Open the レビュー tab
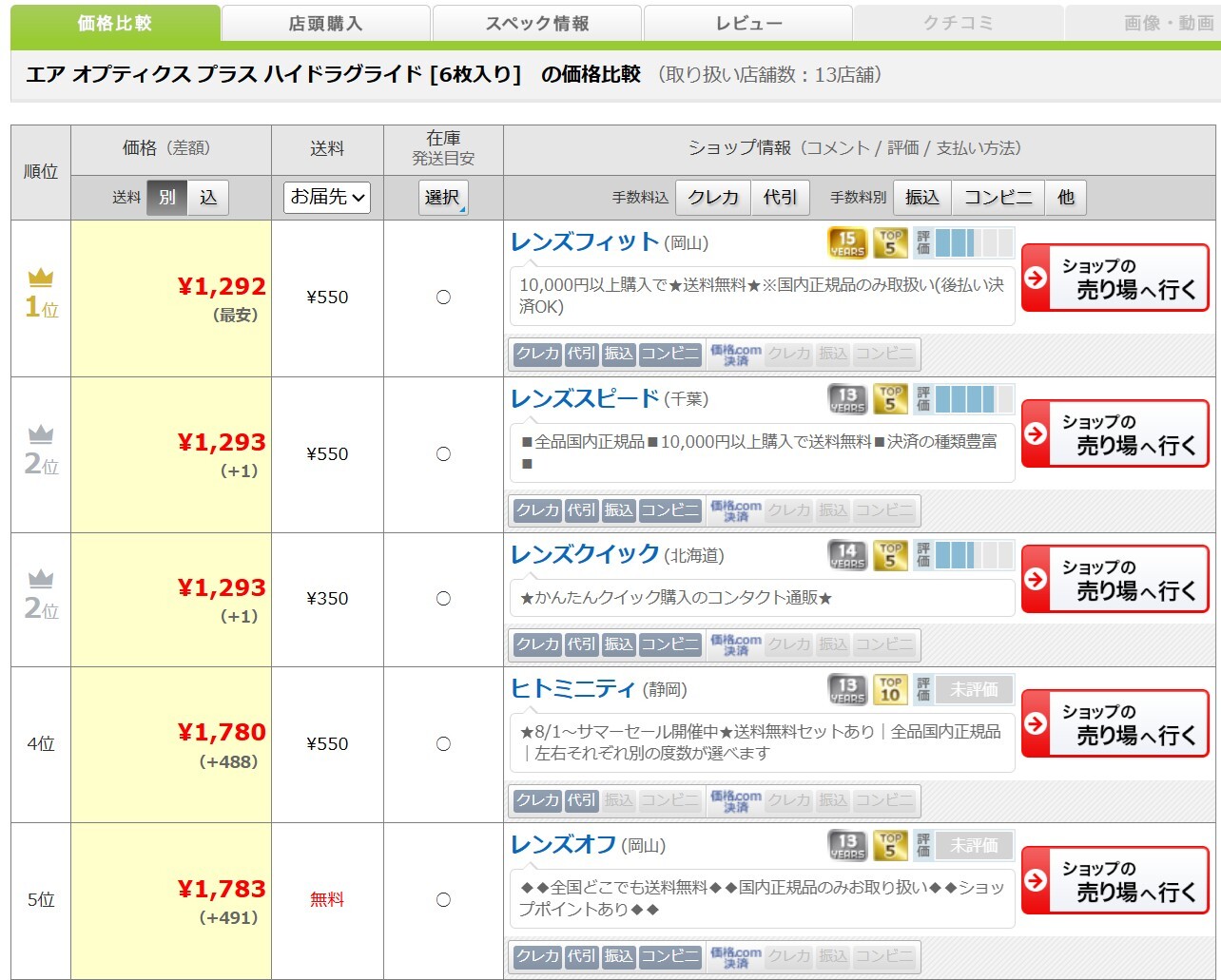 coord(748,24)
